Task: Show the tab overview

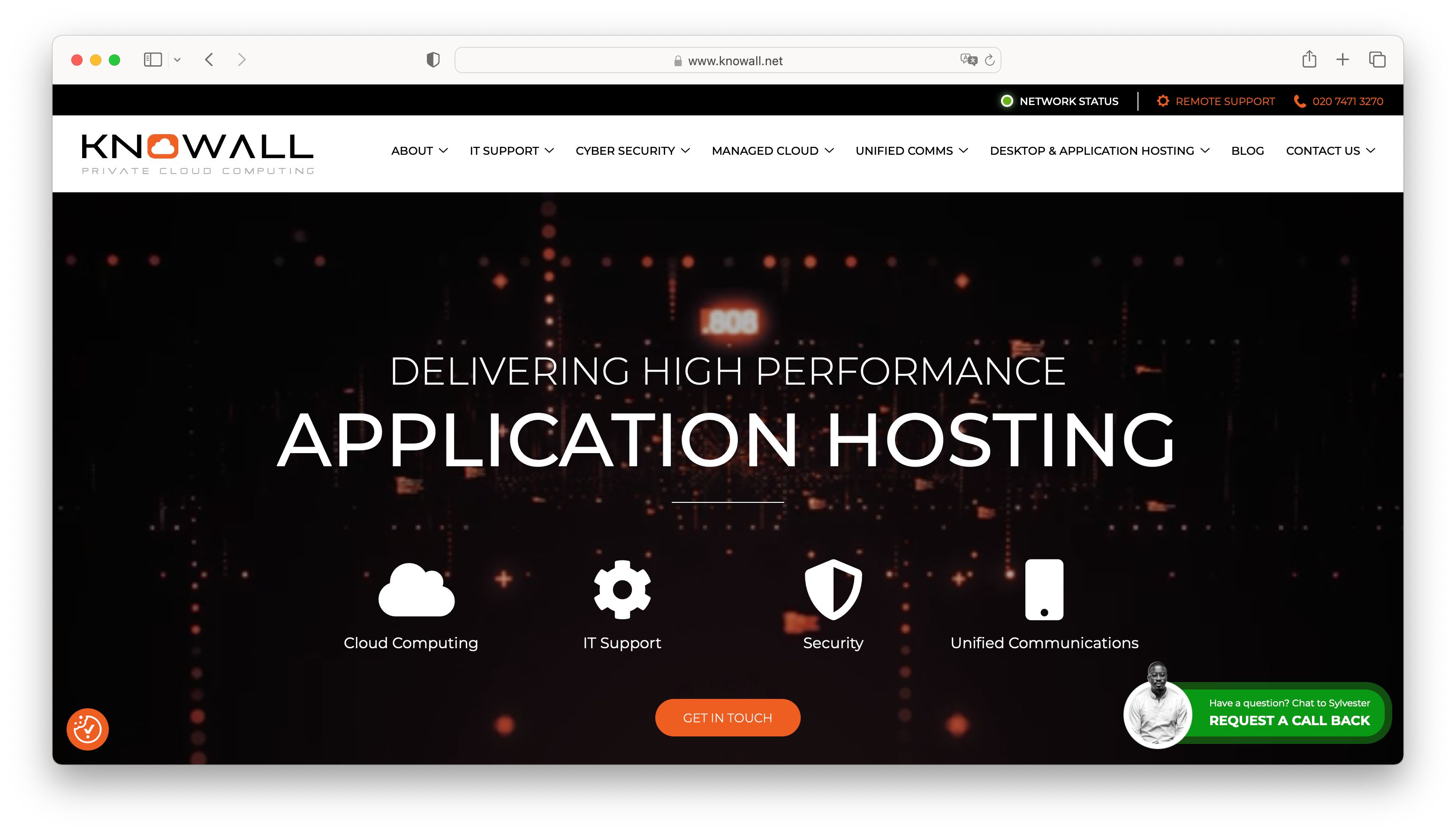Action: pos(1377,60)
